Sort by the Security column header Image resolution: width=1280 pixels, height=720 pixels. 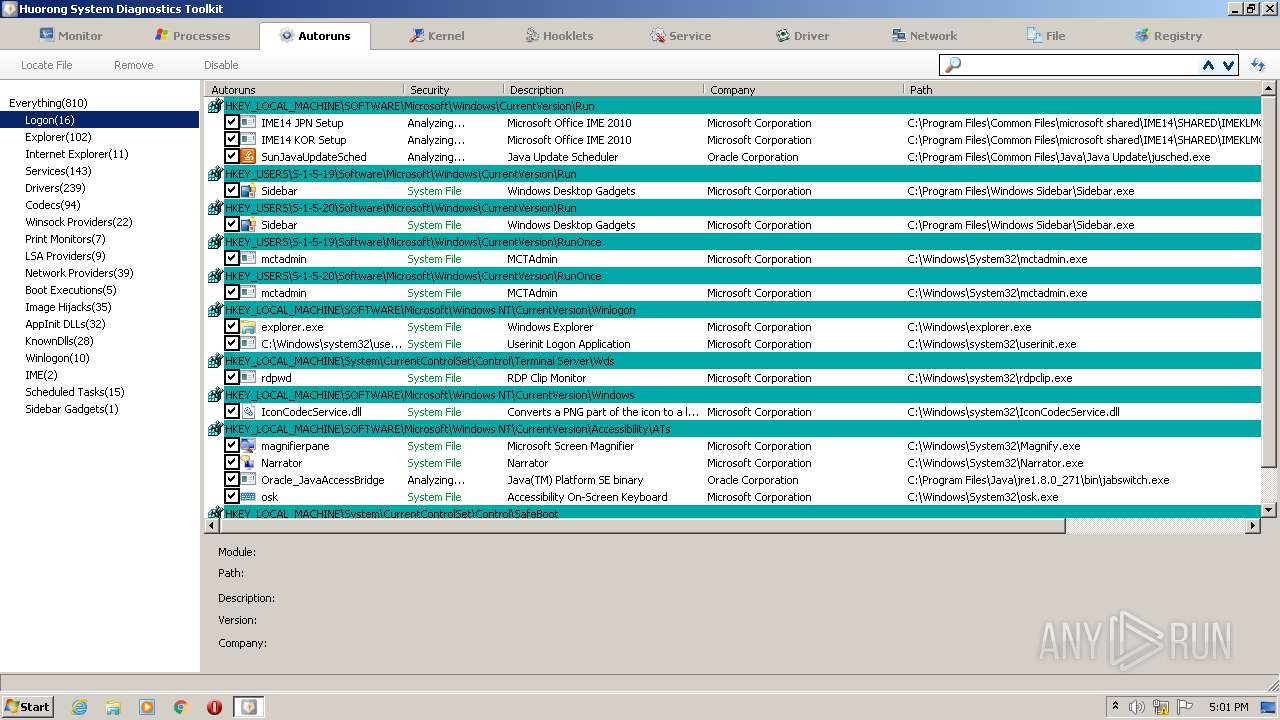click(454, 90)
